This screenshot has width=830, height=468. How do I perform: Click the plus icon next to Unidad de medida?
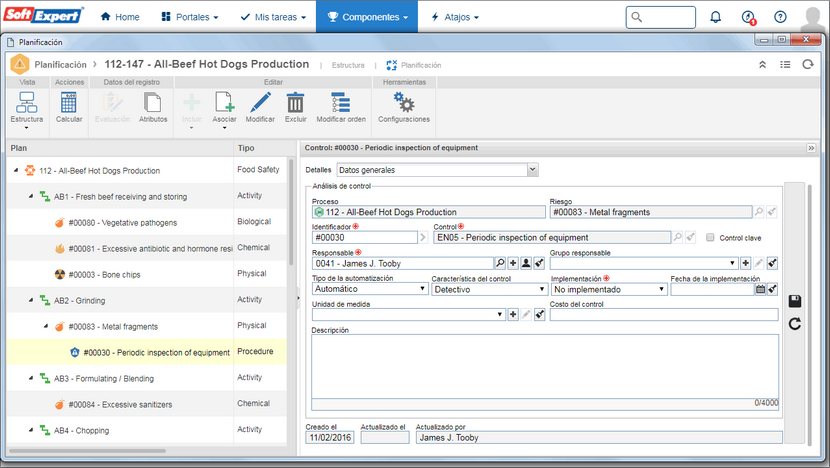tap(513, 314)
